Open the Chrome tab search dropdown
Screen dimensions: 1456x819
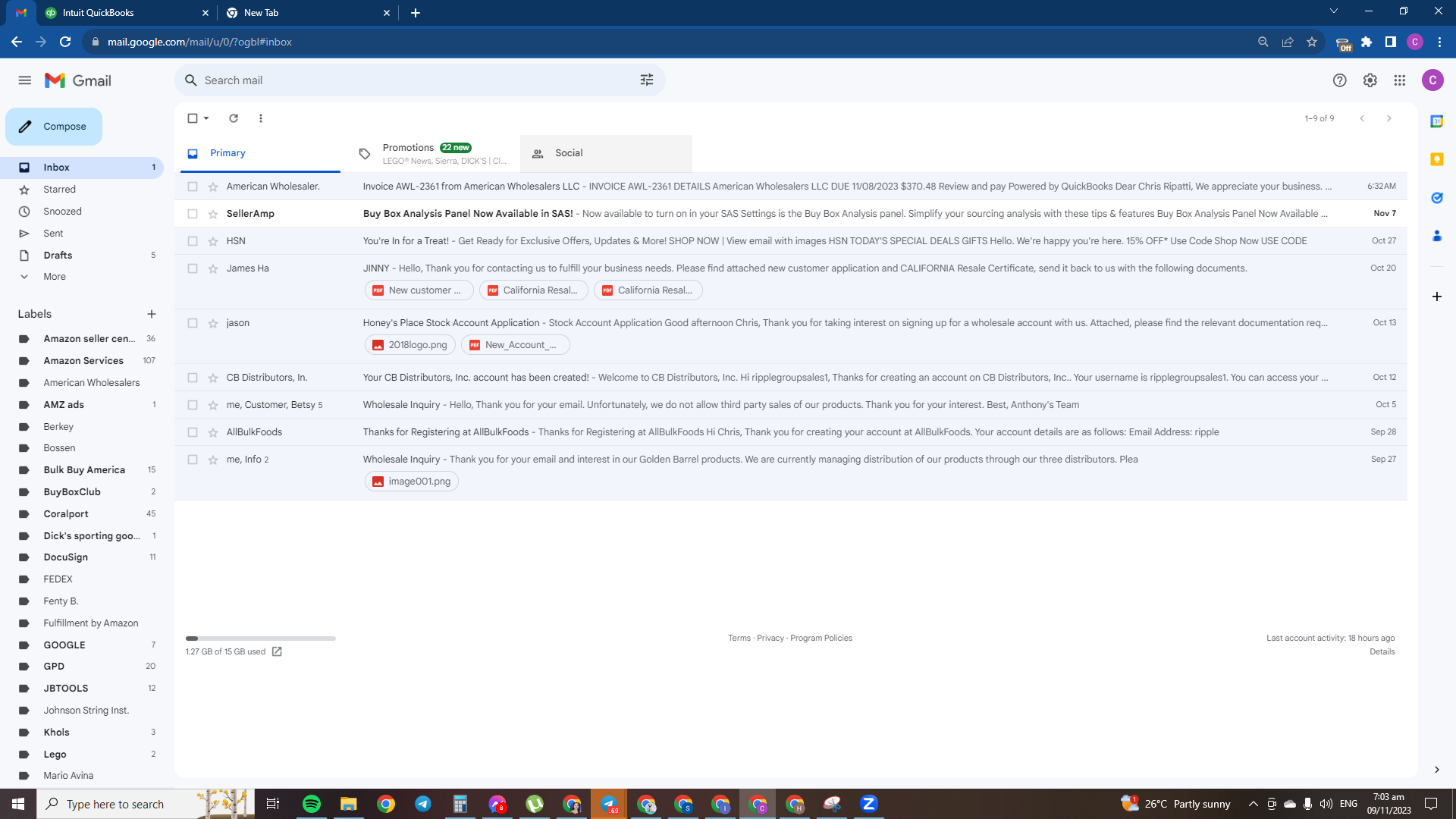pos(1334,11)
